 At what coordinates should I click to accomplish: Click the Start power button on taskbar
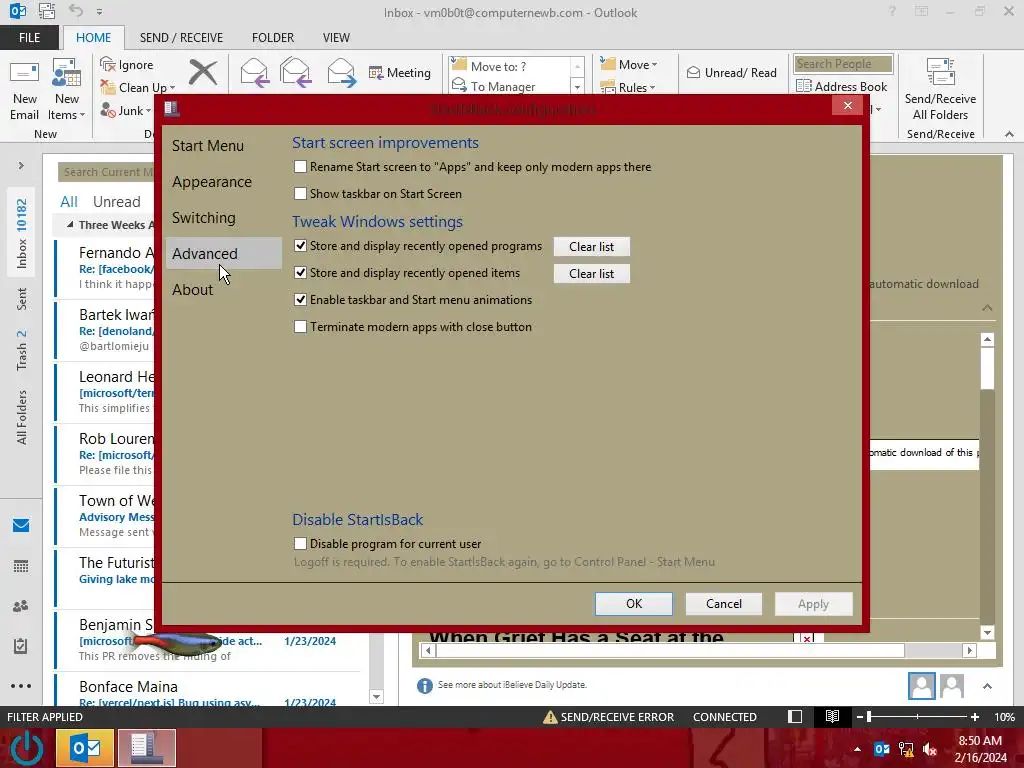click(27, 748)
